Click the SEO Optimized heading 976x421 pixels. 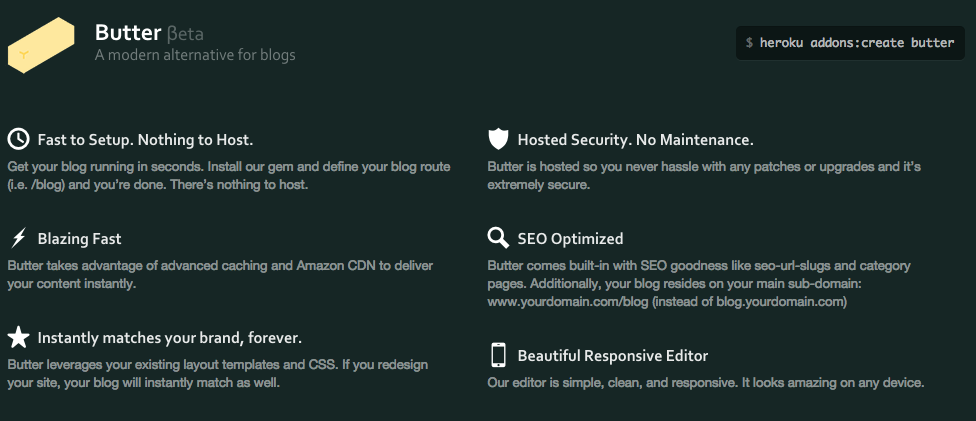tap(570, 239)
